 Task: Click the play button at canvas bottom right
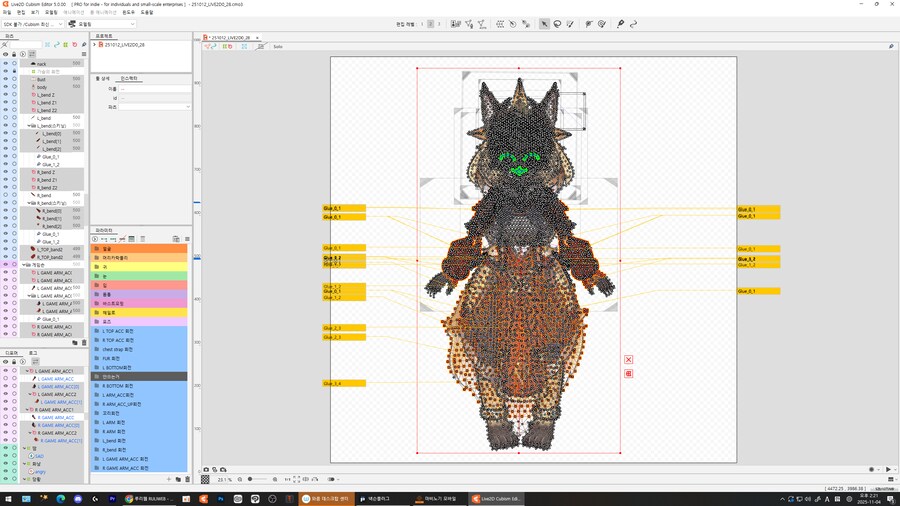[888, 470]
